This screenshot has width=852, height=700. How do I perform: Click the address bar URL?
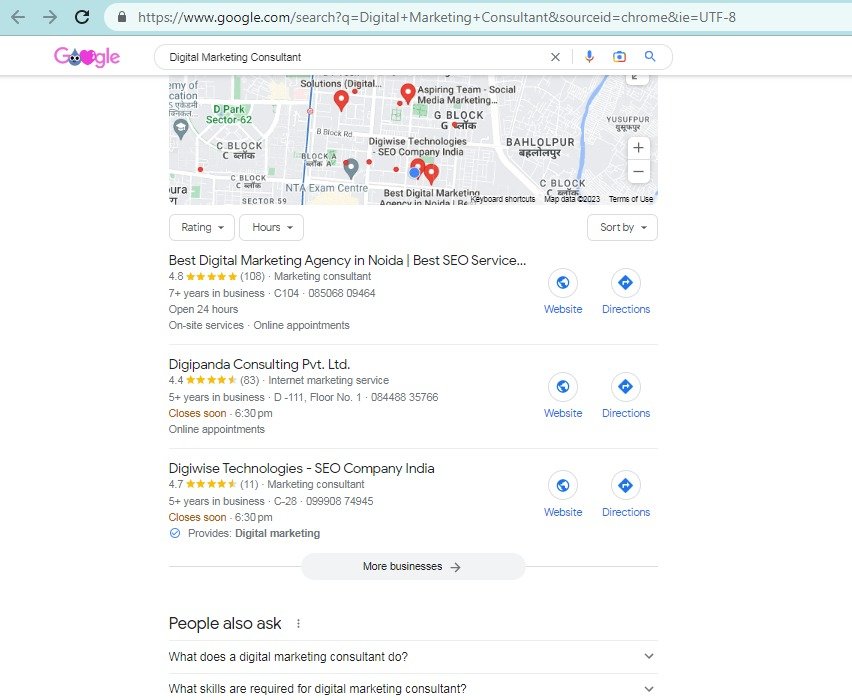pos(436,17)
